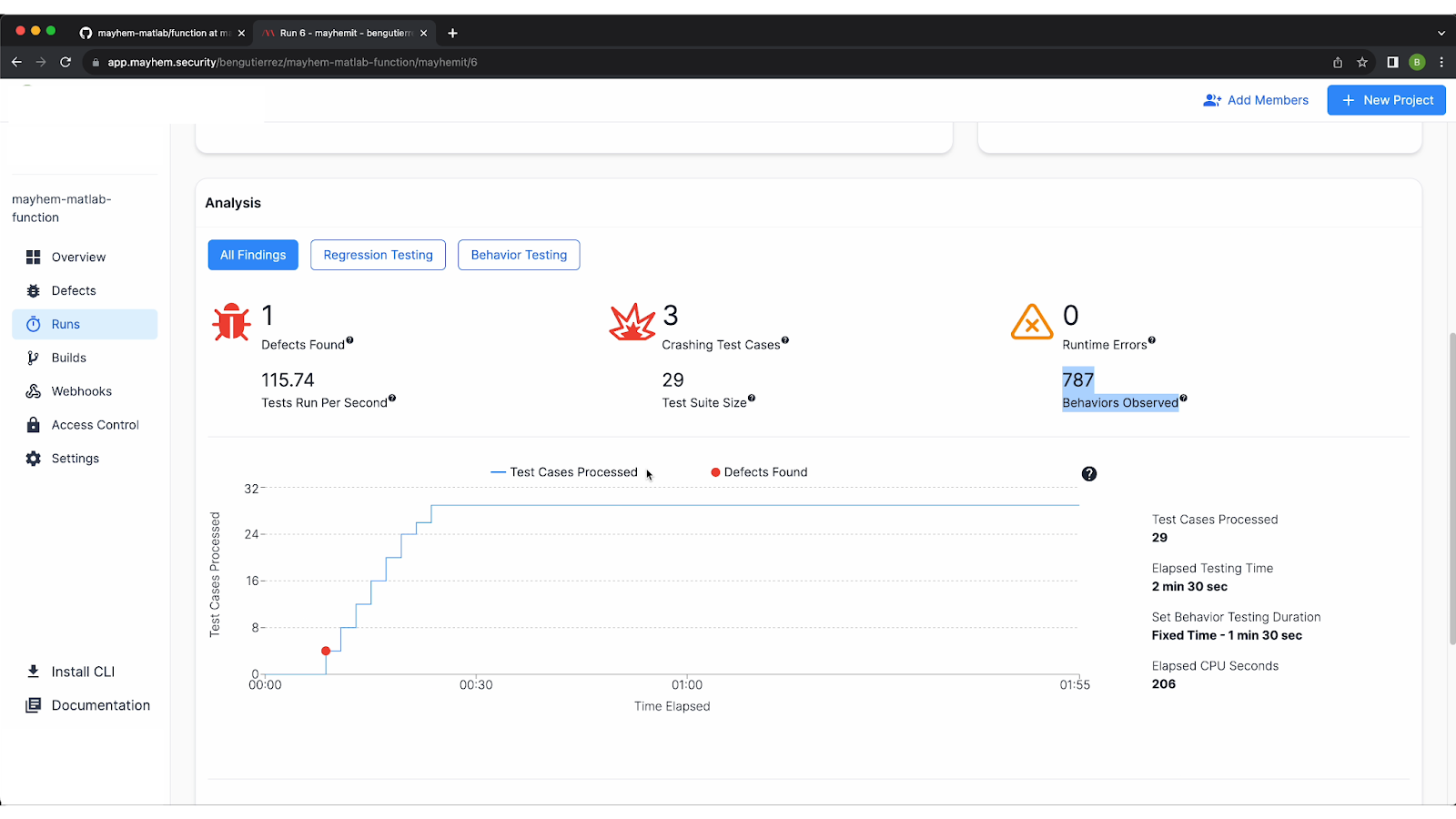This screenshot has width=1456, height=819.
Task: Go to the Defects page
Action: pos(85,291)
